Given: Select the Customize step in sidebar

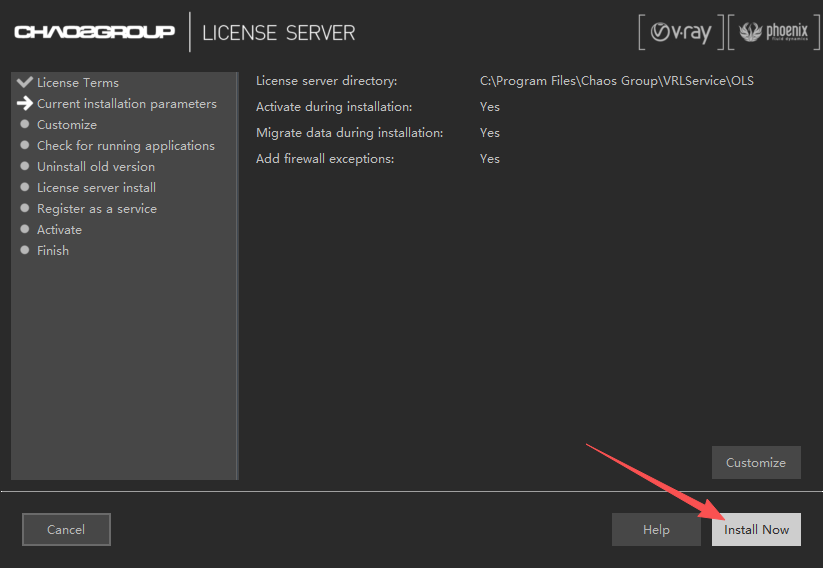Looking at the screenshot, I should click(x=67, y=124).
